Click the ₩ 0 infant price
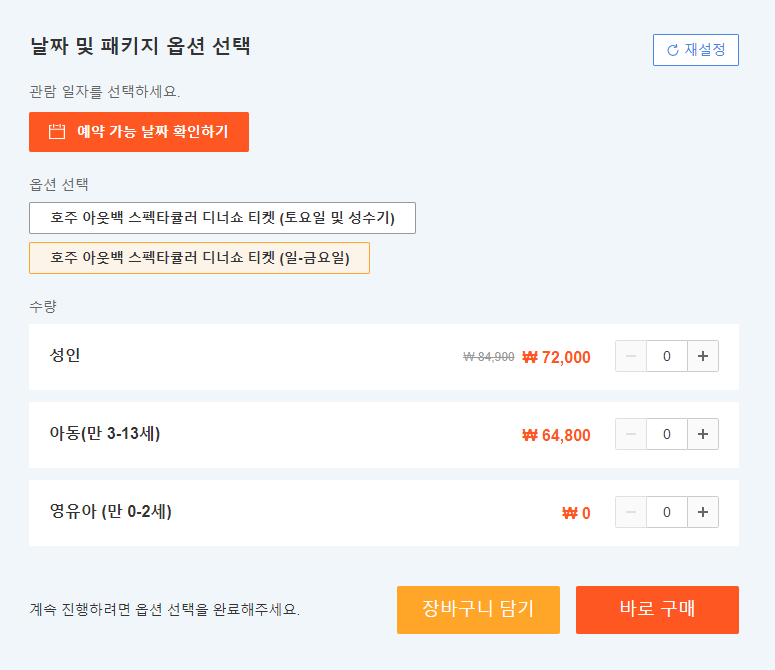775x670 pixels. (576, 513)
